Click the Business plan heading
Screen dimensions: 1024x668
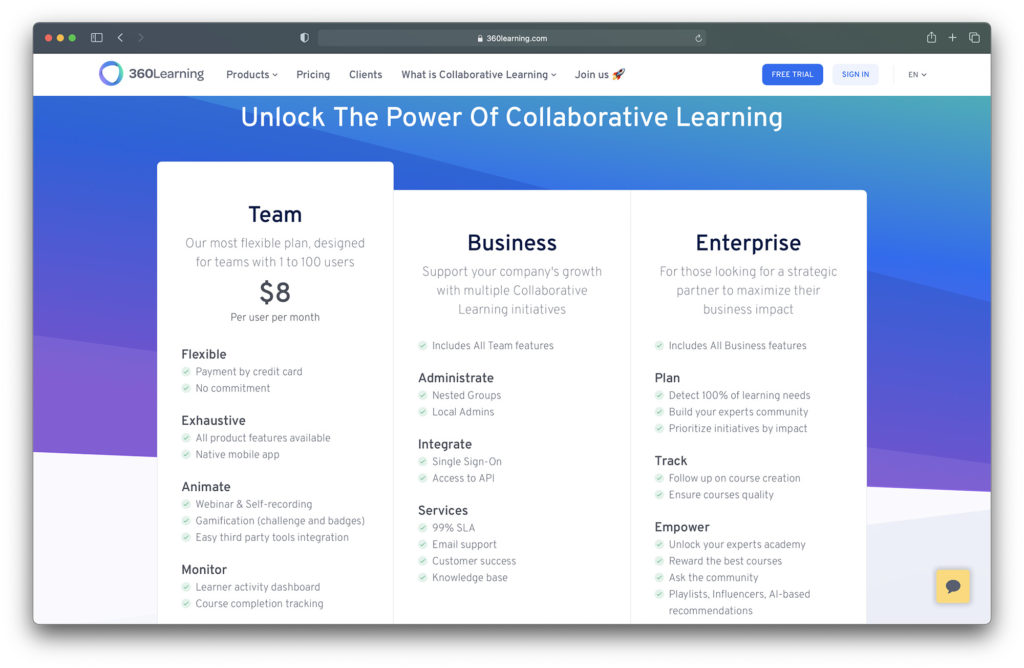512,243
